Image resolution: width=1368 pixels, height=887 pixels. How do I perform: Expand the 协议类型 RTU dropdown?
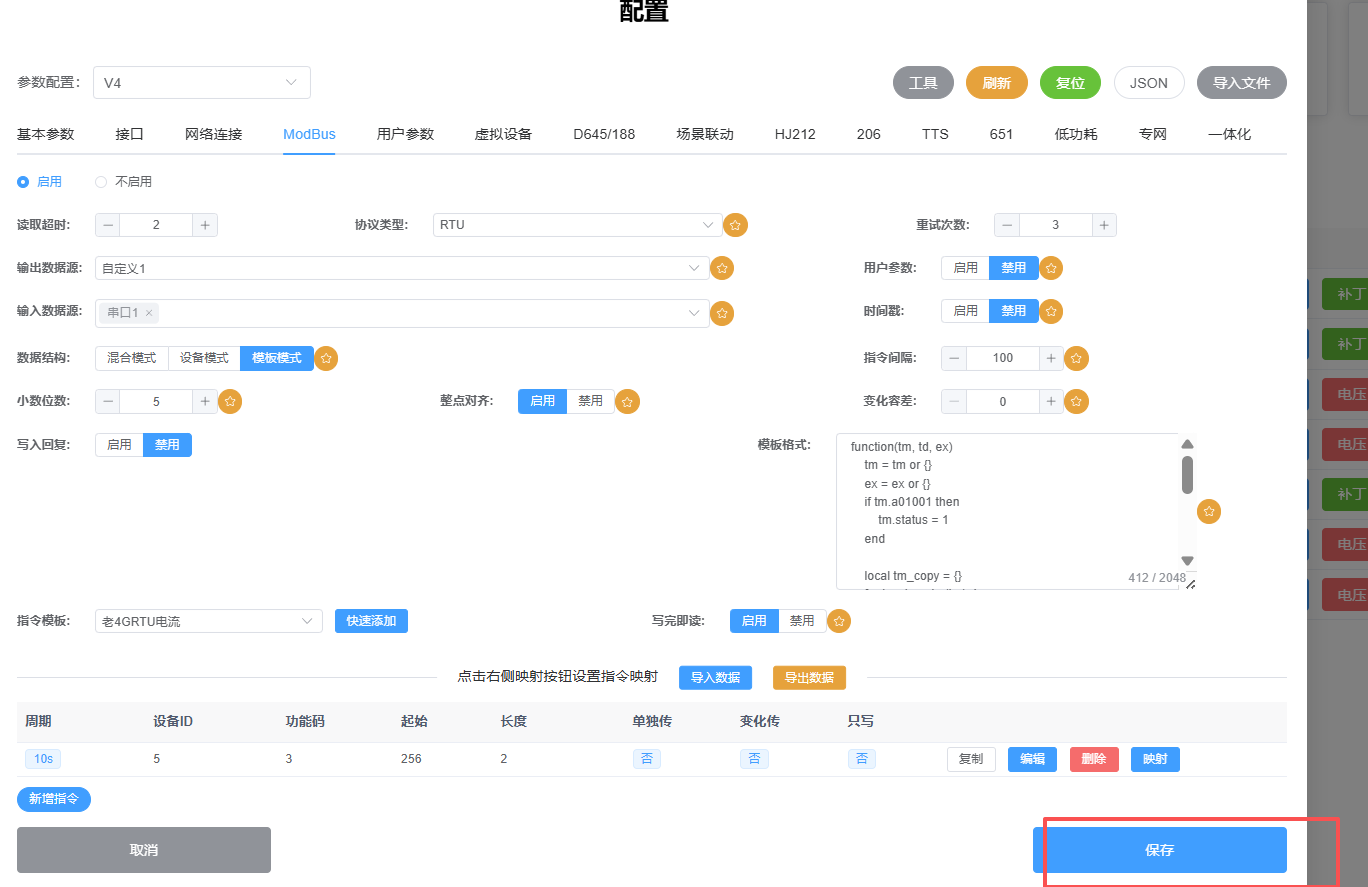(577, 225)
